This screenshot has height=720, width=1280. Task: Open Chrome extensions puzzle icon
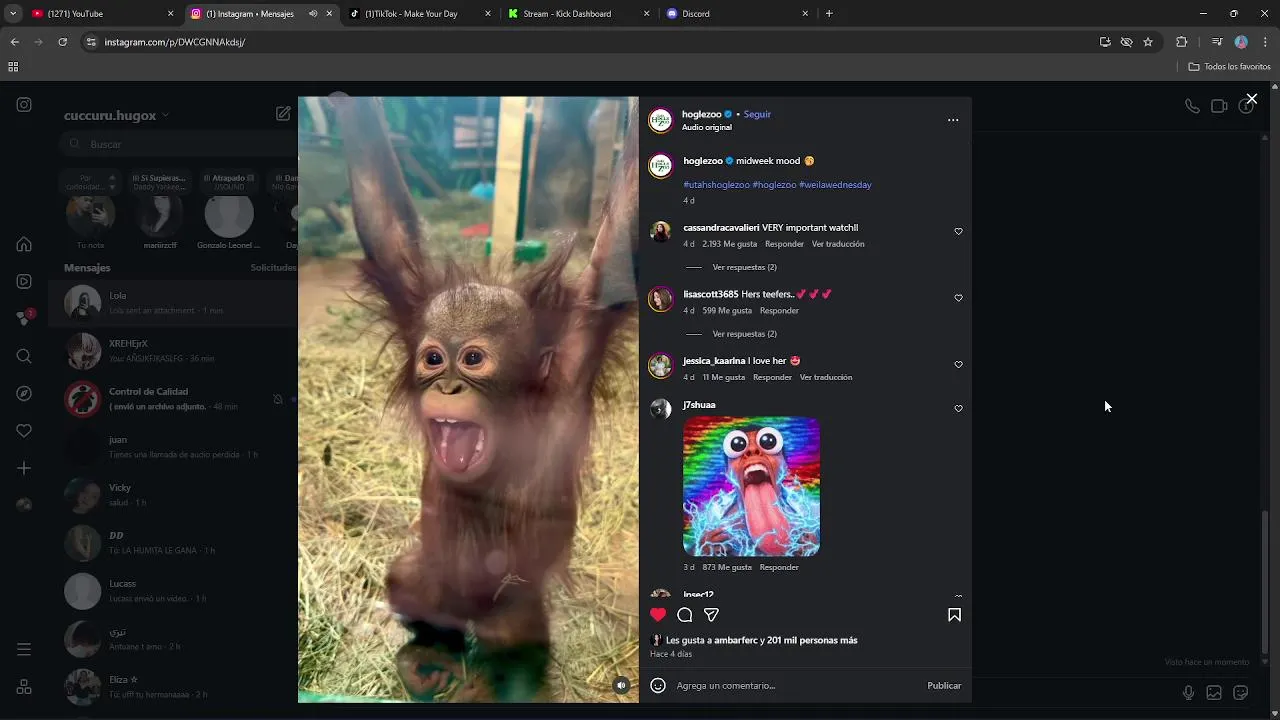(1182, 42)
